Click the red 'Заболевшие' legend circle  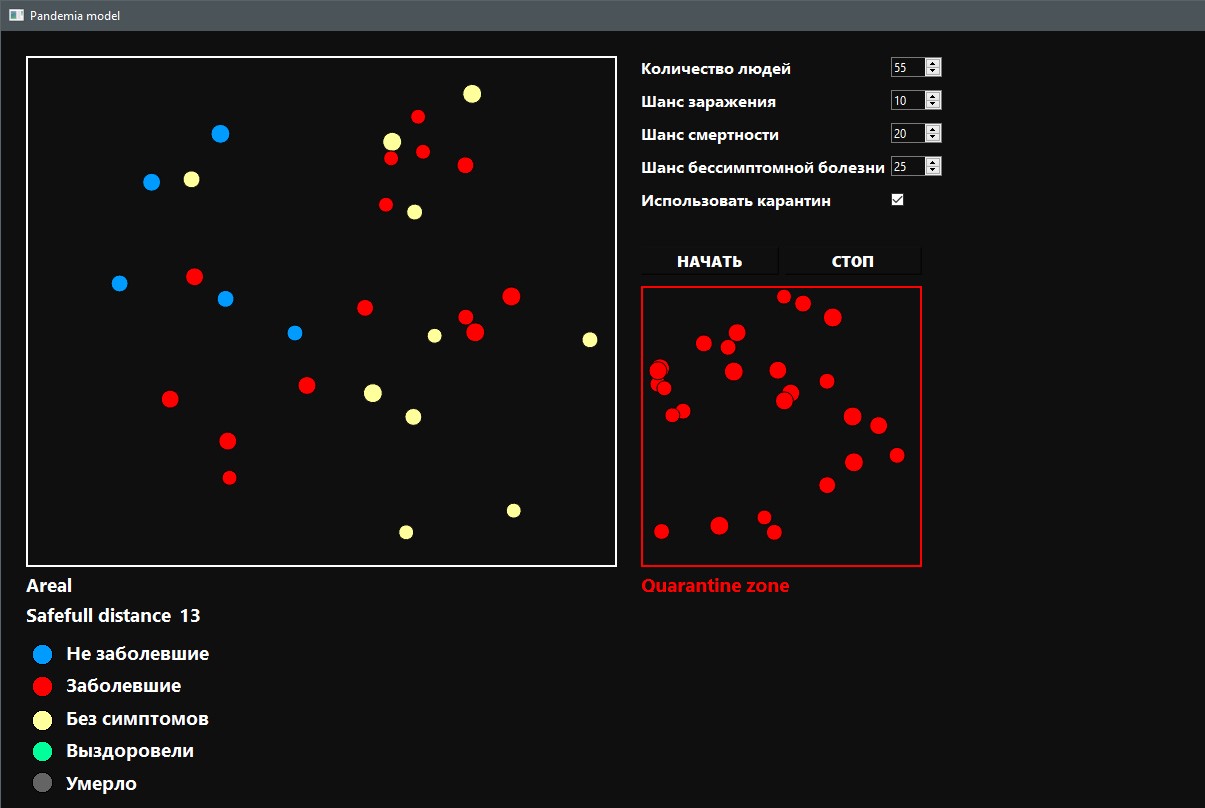click(x=41, y=686)
